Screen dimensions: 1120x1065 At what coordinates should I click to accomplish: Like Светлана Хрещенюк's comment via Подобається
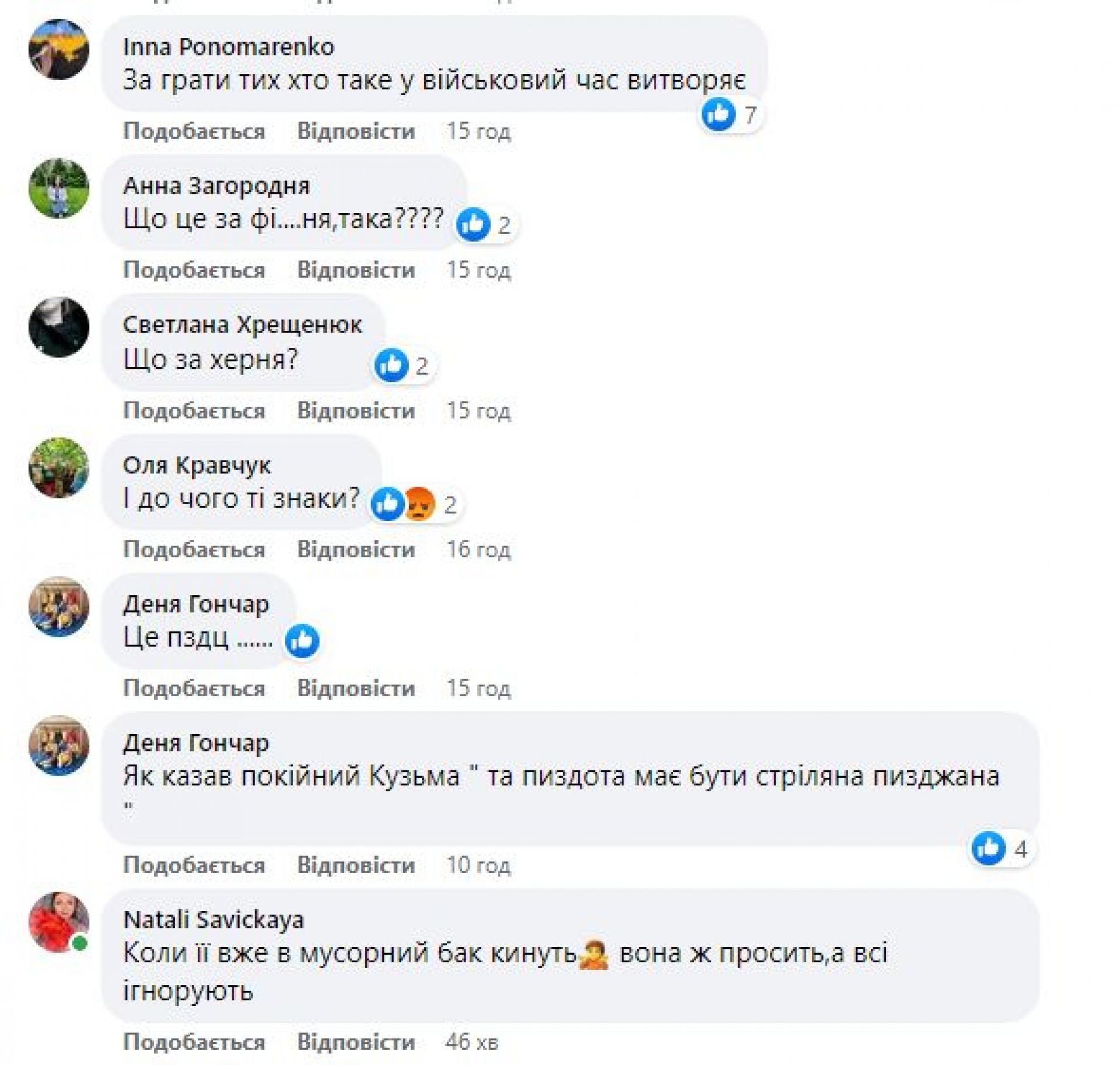point(194,411)
